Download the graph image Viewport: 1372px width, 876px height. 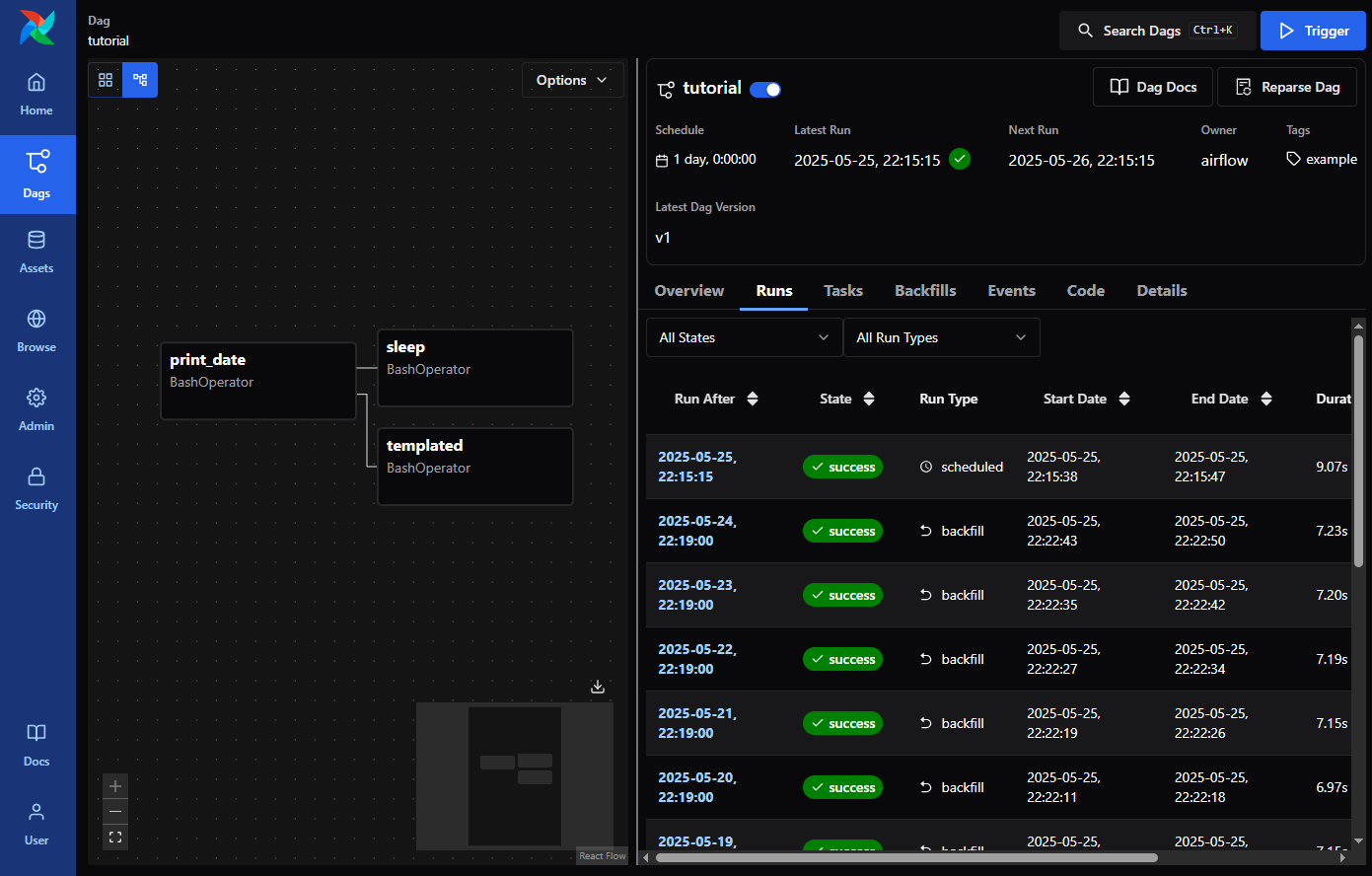coord(598,687)
